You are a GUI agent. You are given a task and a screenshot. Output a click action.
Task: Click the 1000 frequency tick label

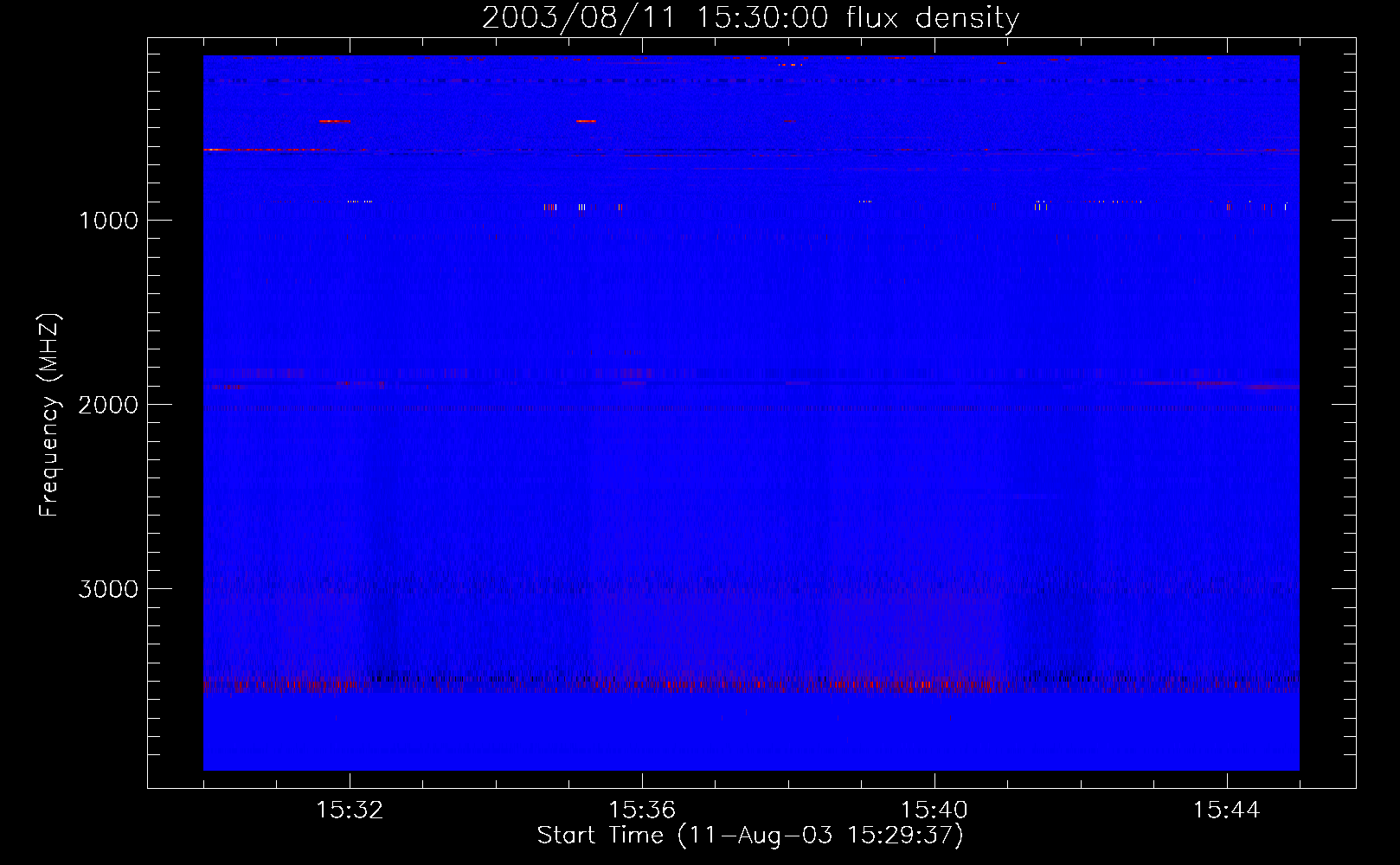(x=108, y=221)
